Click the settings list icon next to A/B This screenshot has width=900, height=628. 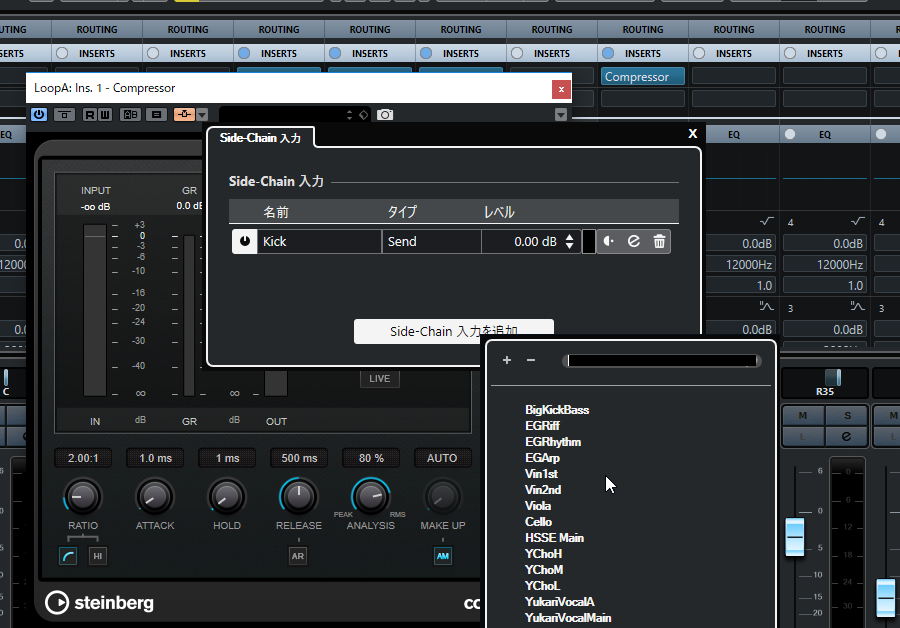tap(156, 115)
